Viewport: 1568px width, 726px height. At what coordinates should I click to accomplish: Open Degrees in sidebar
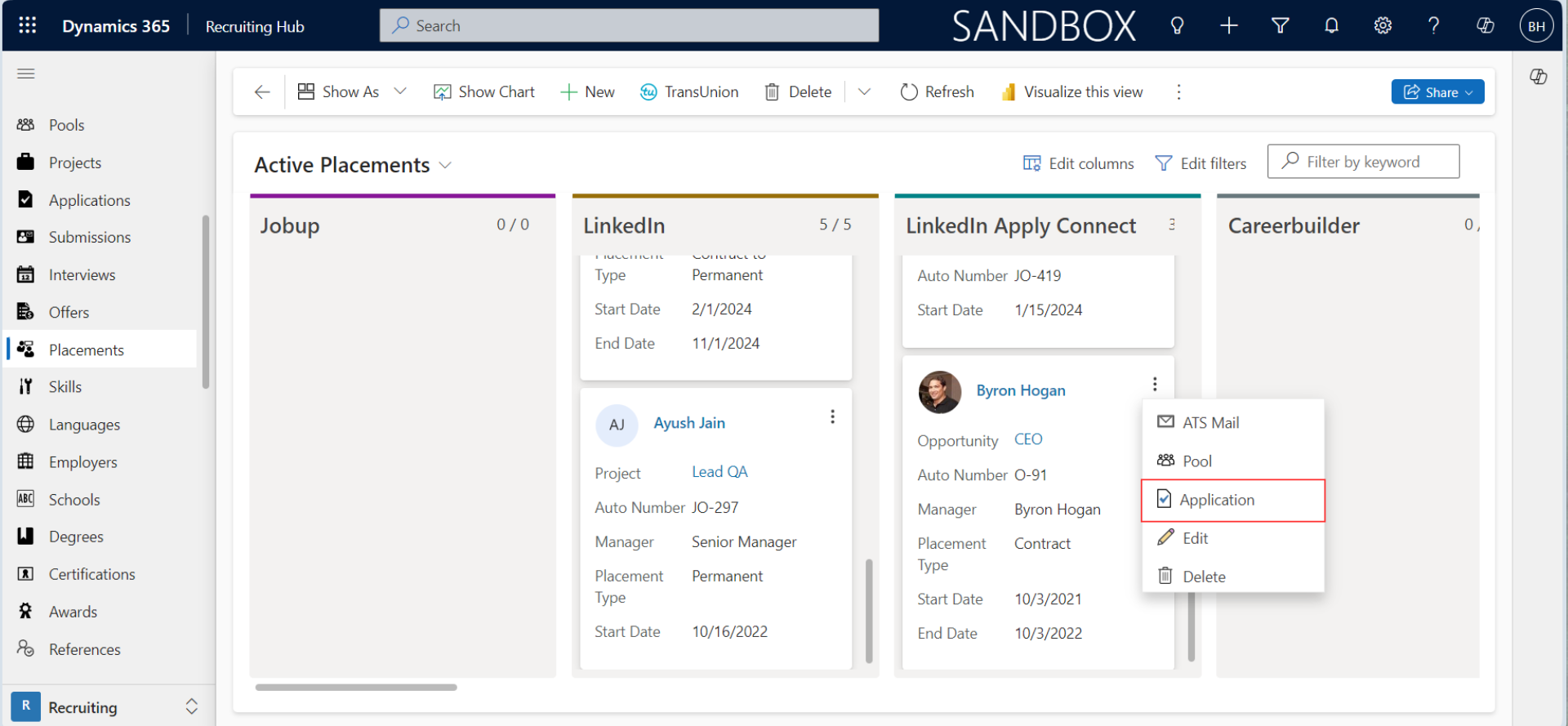tap(100, 537)
